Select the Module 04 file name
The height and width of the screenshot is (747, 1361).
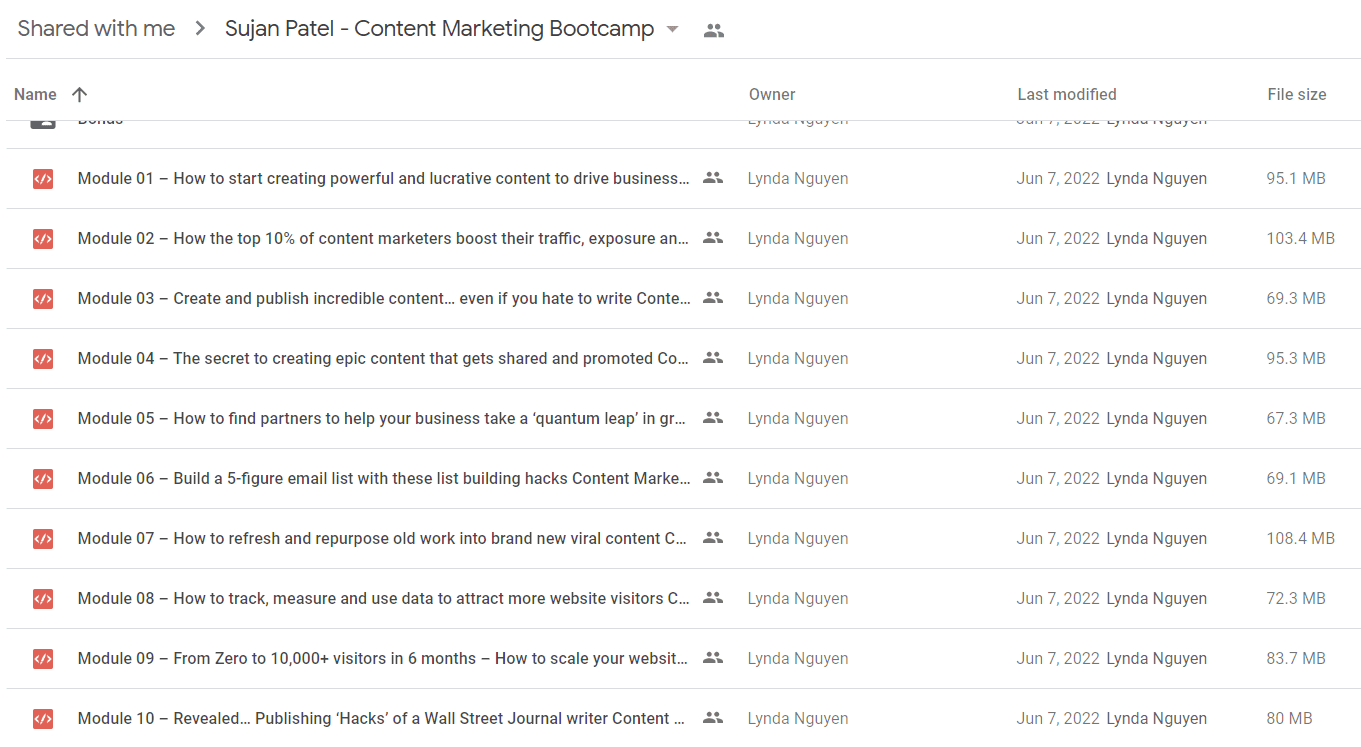click(384, 359)
